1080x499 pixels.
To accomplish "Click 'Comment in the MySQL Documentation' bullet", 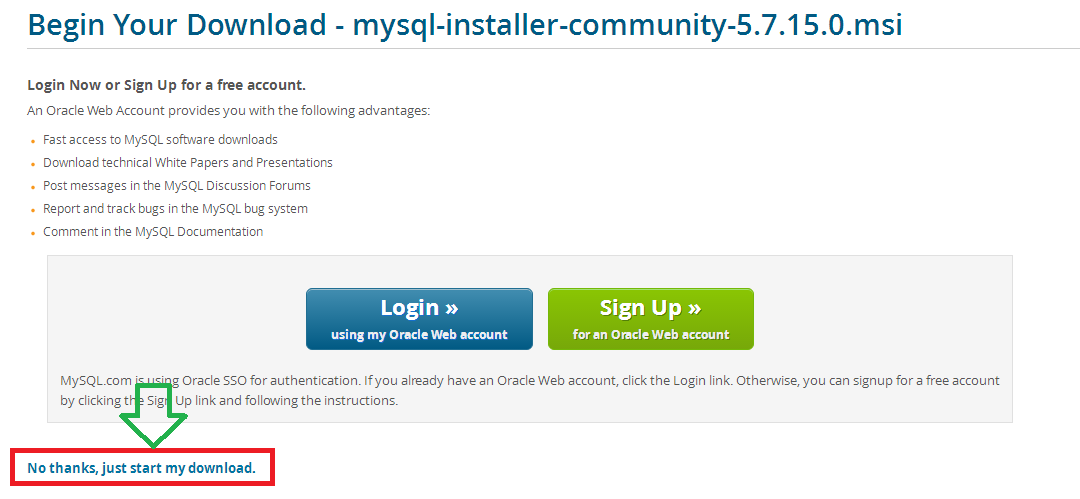I will (153, 232).
